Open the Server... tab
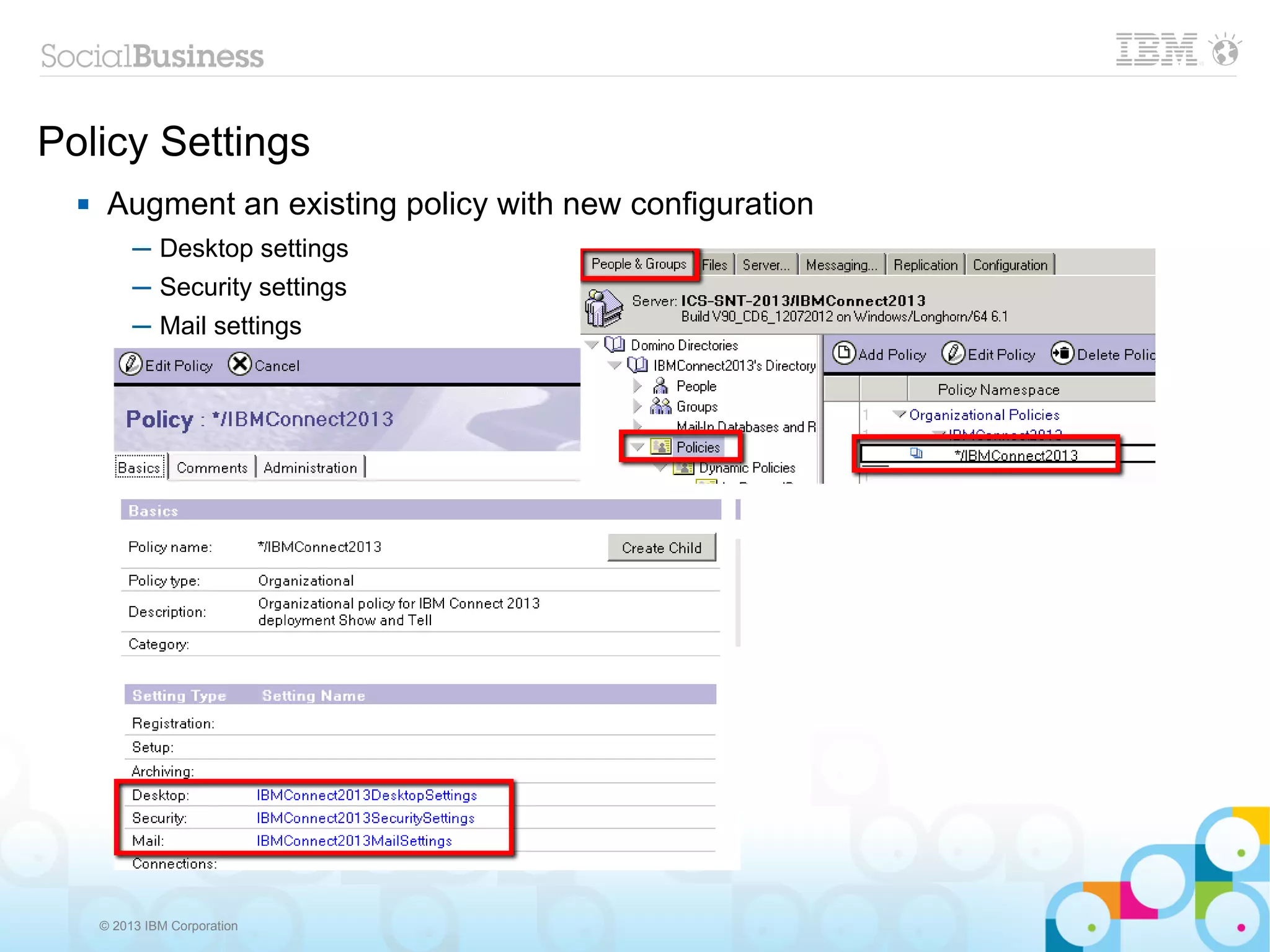This screenshot has height=952, width=1270. (x=766, y=265)
